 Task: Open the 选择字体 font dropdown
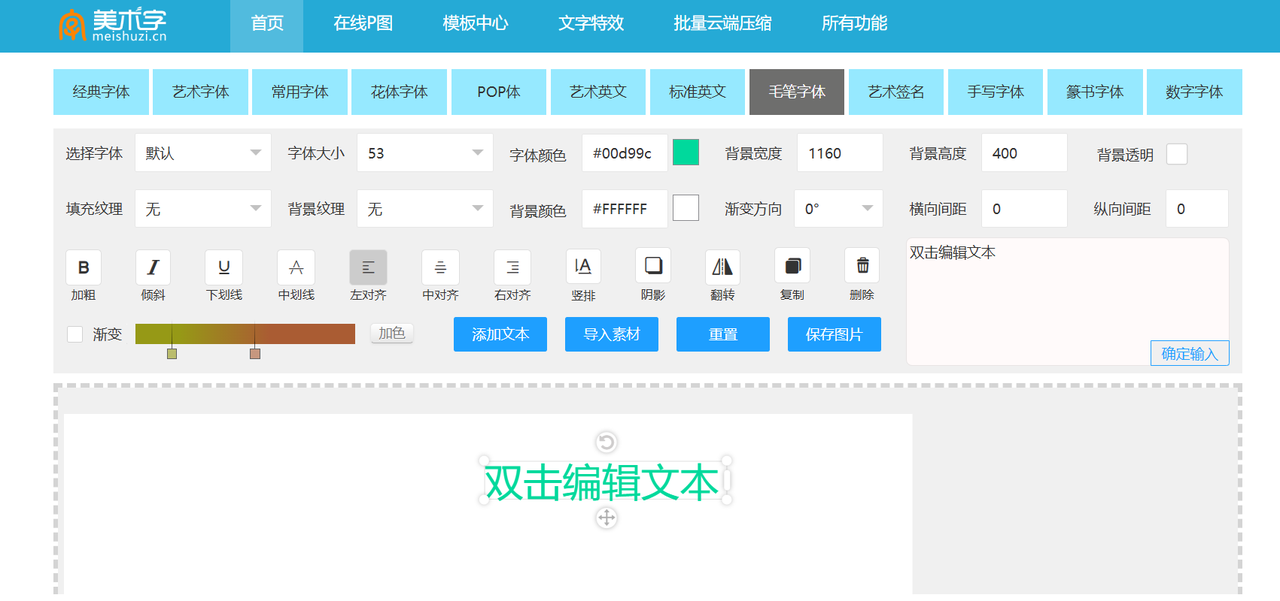click(x=203, y=153)
